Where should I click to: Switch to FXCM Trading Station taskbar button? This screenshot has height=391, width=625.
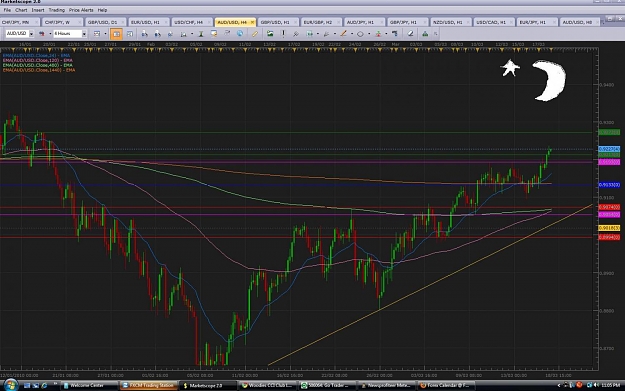(x=149, y=385)
